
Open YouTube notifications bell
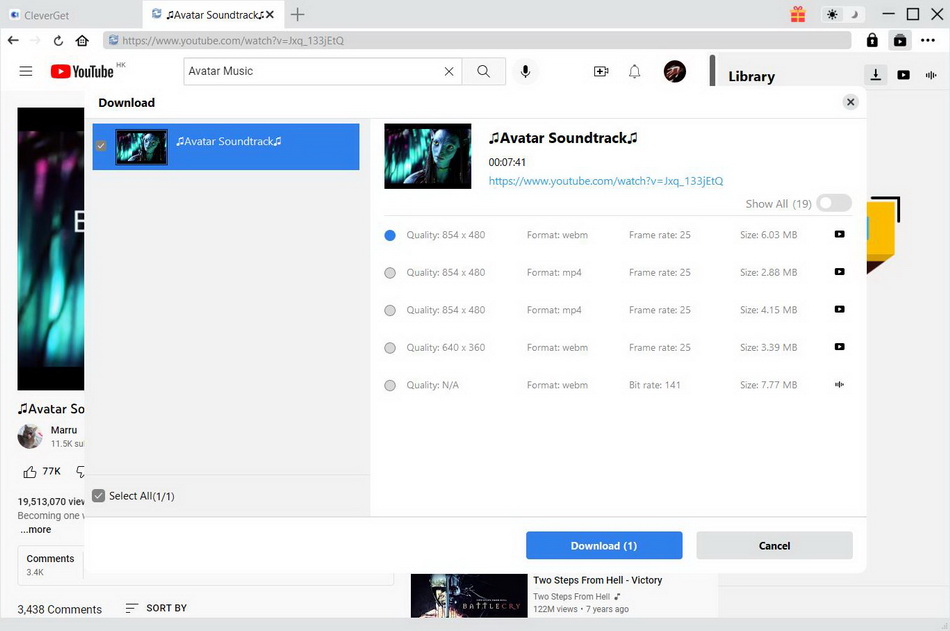[x=634, y=71]
